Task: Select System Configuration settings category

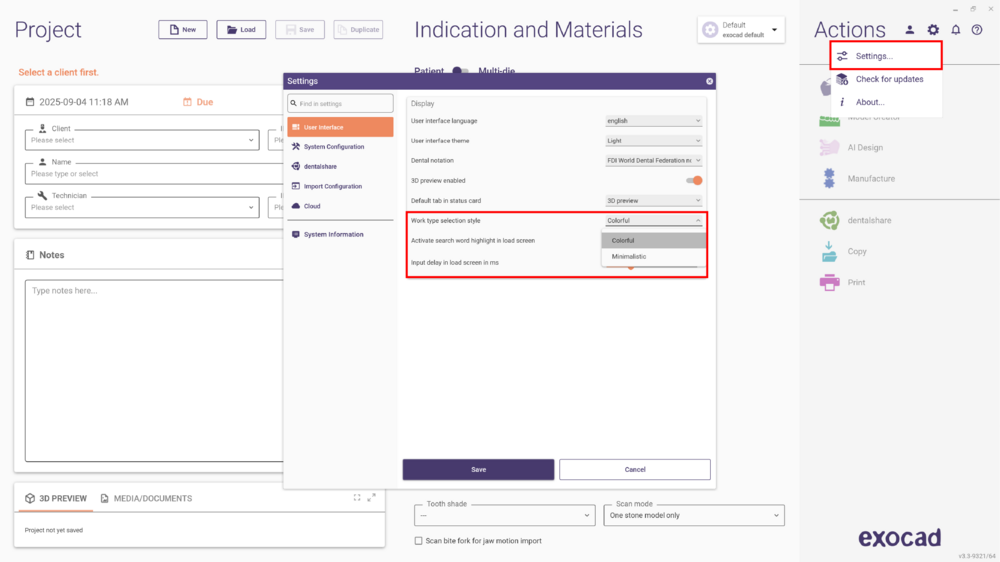Action: click(x=341, y=147)
